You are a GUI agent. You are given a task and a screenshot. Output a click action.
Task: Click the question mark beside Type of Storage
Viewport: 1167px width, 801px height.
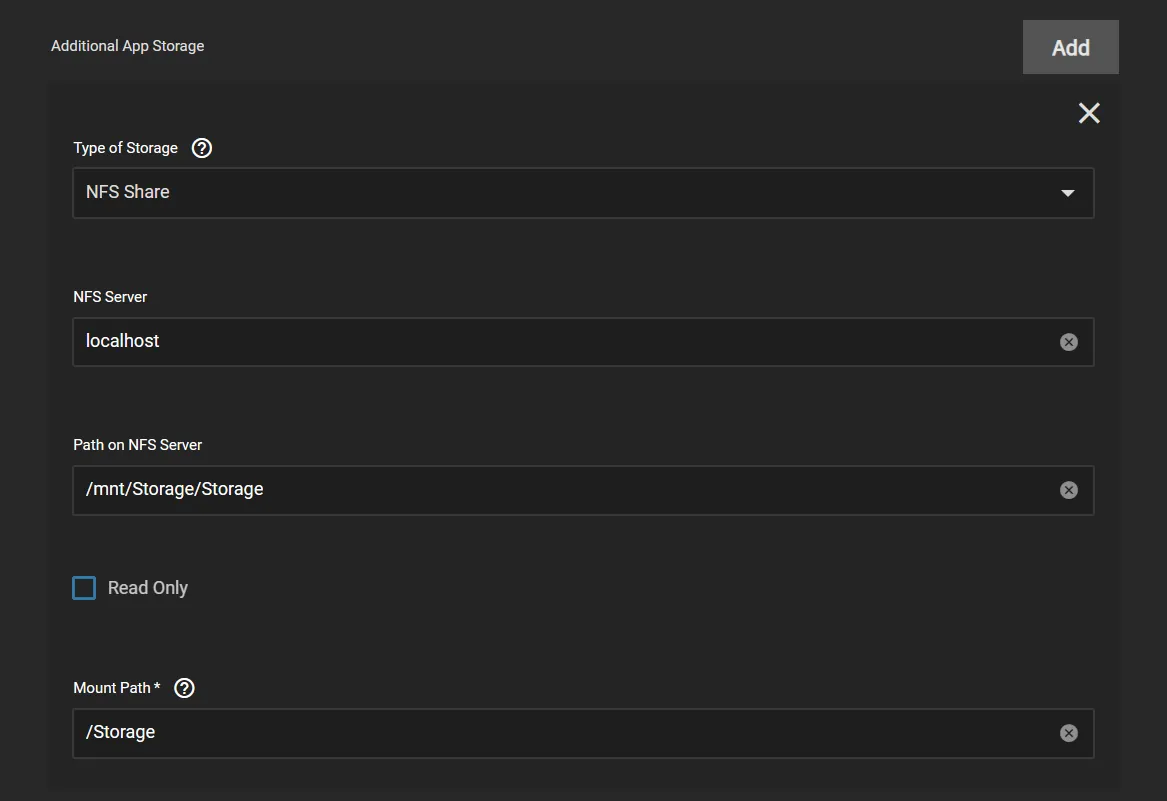click(x=201, y=147)
